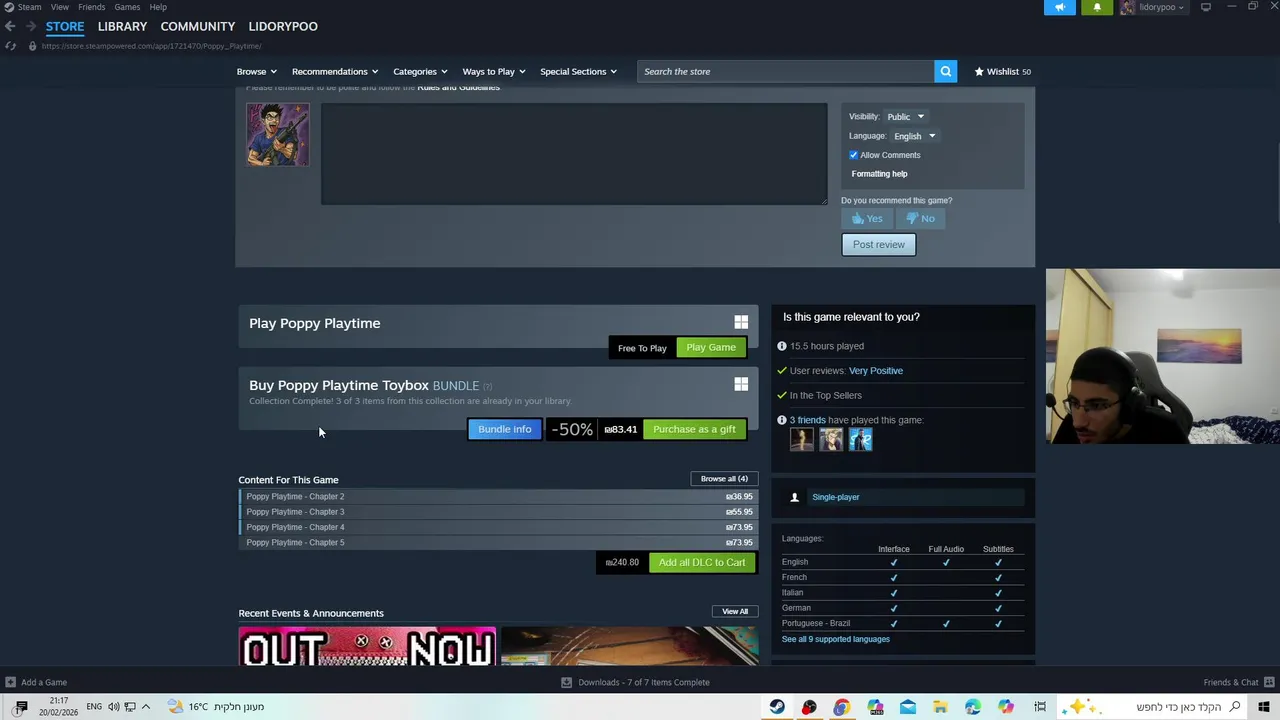The image size is (1280, 720).
Task: Open the third friend's avatar
Action: pyautogui.click(x=860, y=439)
